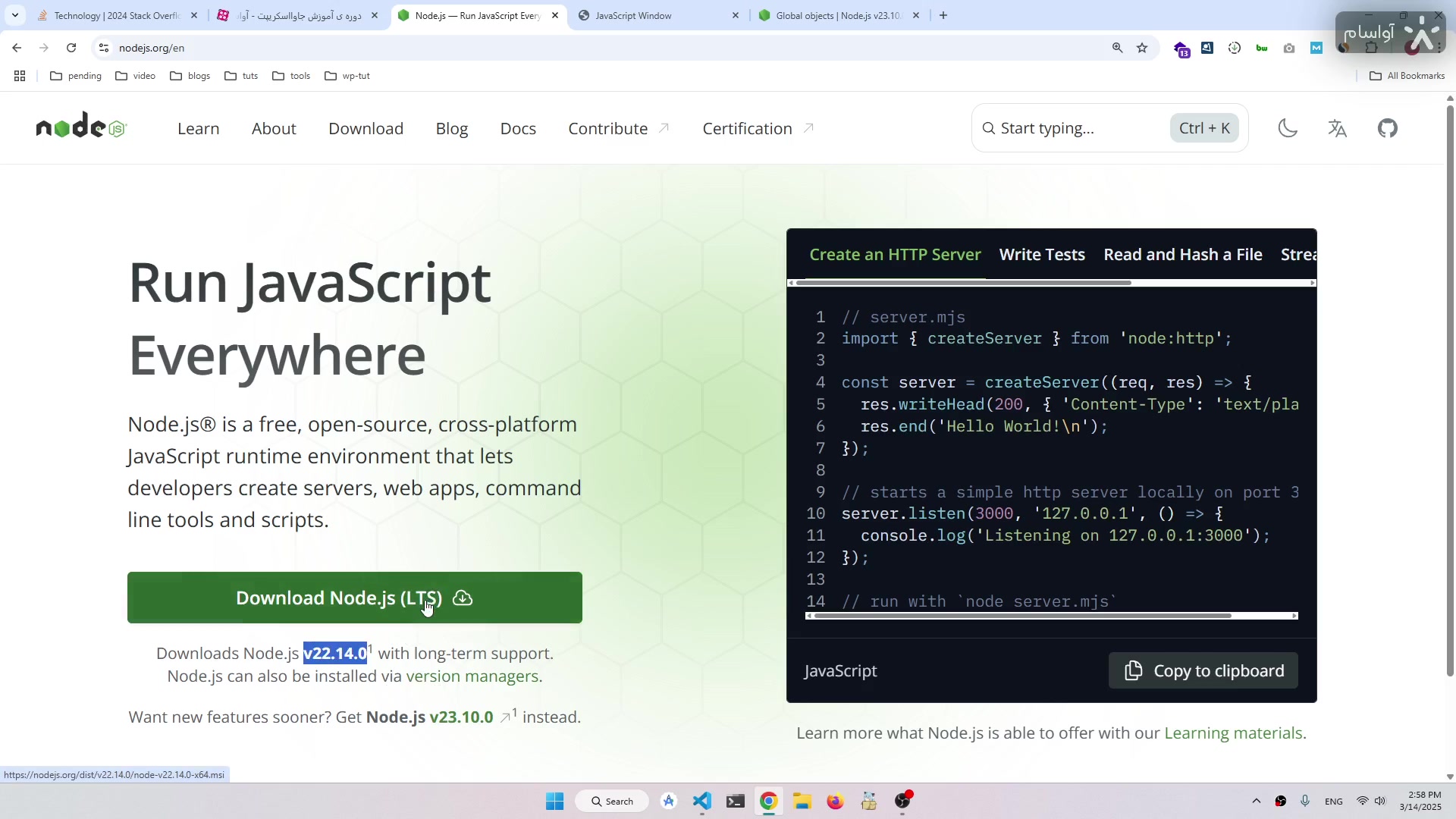Click the Node.js logo in the header
The width and height of the screenshot is (1456, 819).
point(81,127)
